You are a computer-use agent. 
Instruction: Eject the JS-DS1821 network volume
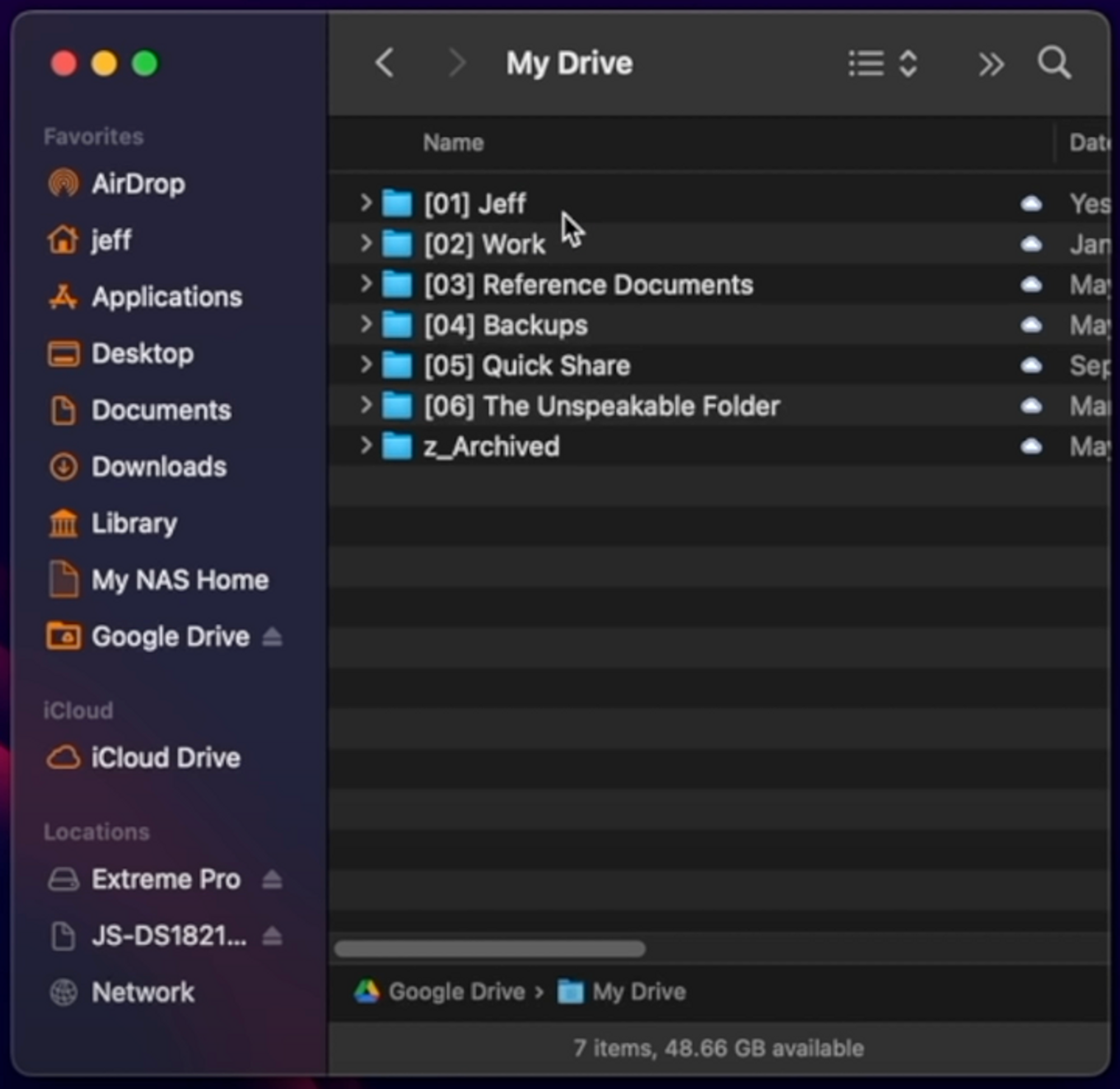coord(272,936)
